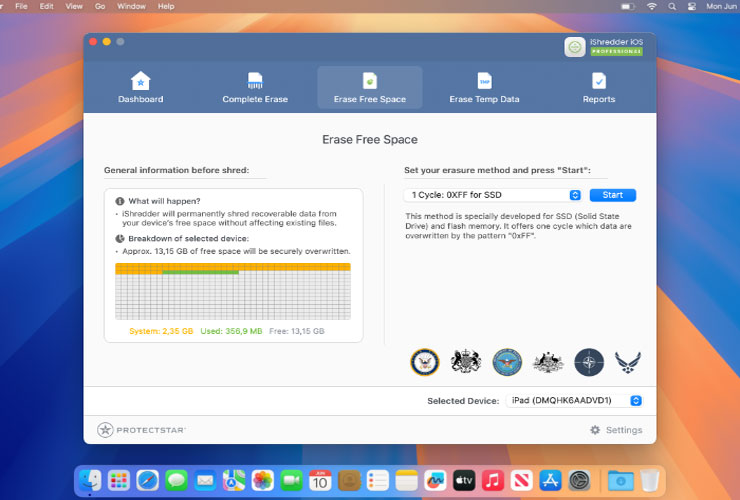Click the storage breakdown grid

pos(232,295)
